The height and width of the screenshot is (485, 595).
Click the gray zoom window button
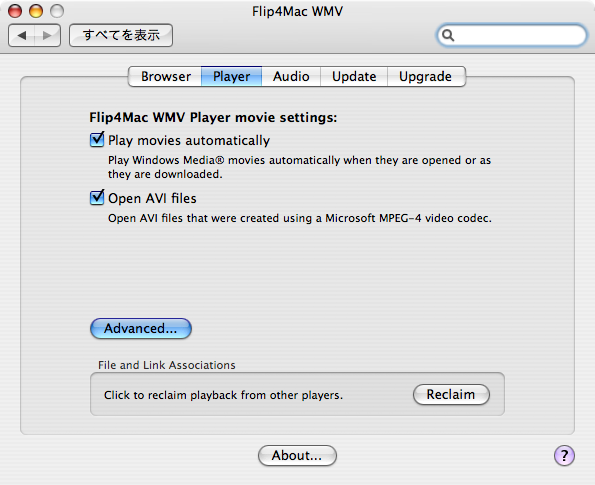[x=57, y=11]
